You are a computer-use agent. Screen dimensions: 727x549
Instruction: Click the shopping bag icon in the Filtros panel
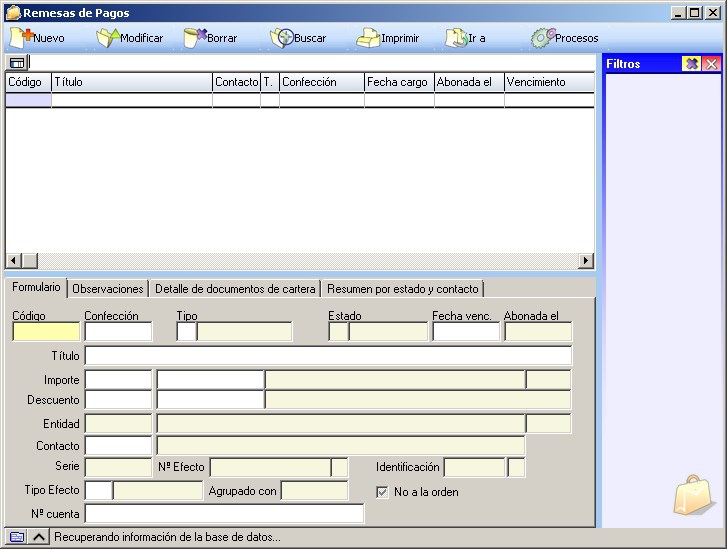[694, 495]
